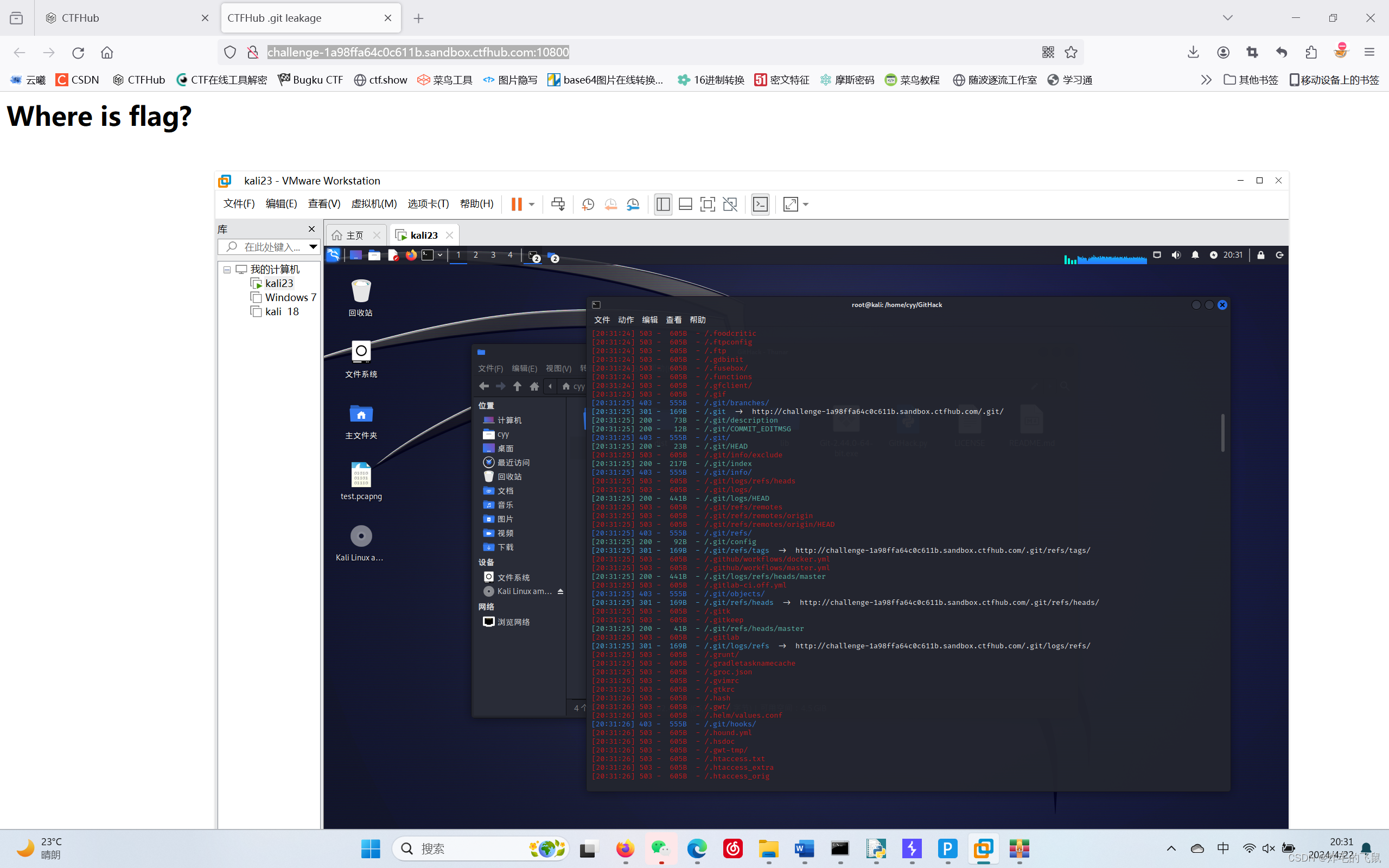Open the 虚拟机(M) menu
This screenshot has height=868, width=1389.
click(374, 204)
